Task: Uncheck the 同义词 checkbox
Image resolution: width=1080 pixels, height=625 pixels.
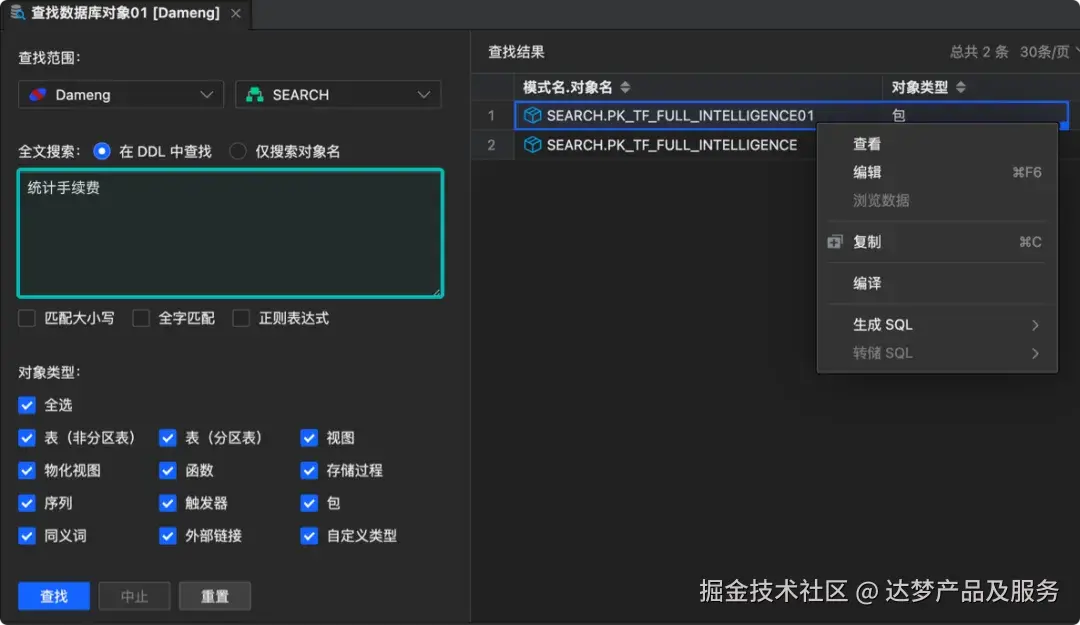Action: (x=27, y=535)
